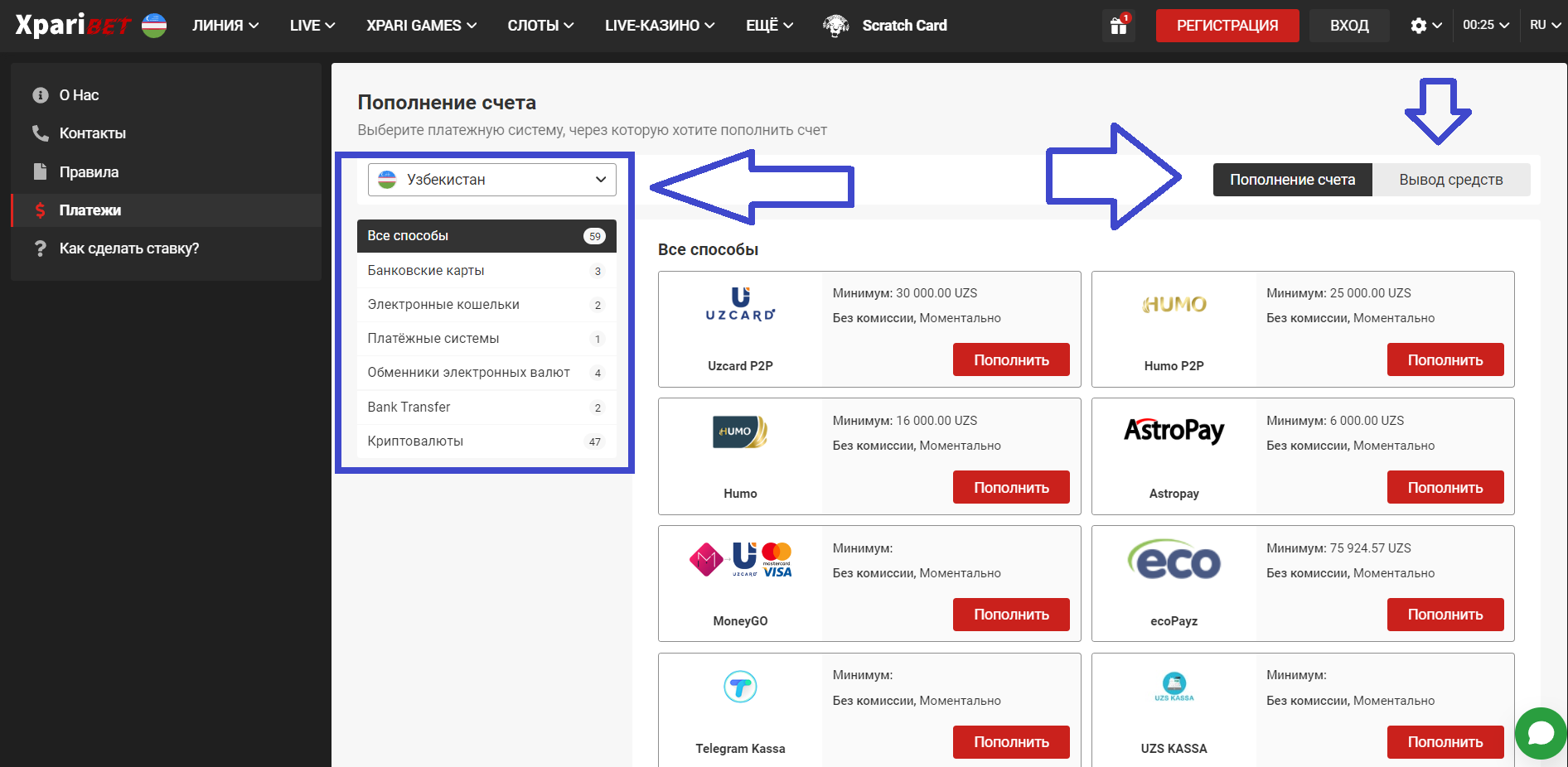This screenshot has width=1568, height=767.
Task: Click the phone icon for Контакты
Action: 40,133
